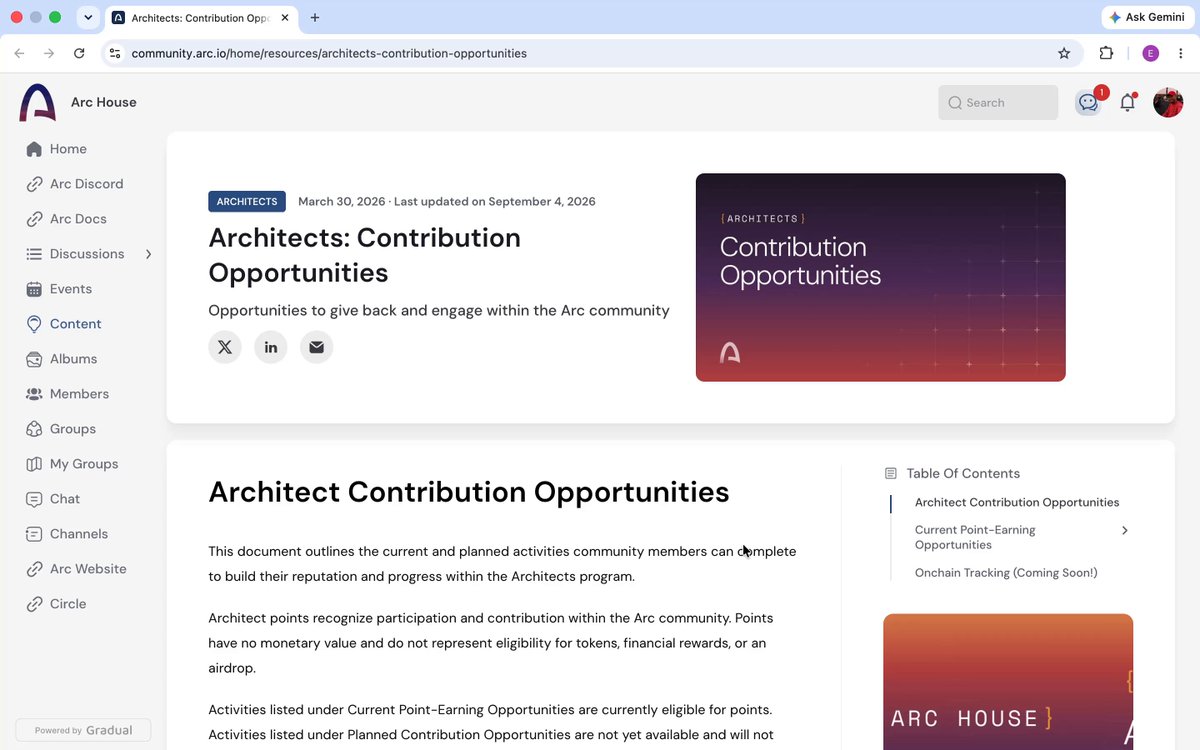Screen dimensions: 1200x750
Task: Click the Arc House card thumbnail
Action: click(1008, 682)
